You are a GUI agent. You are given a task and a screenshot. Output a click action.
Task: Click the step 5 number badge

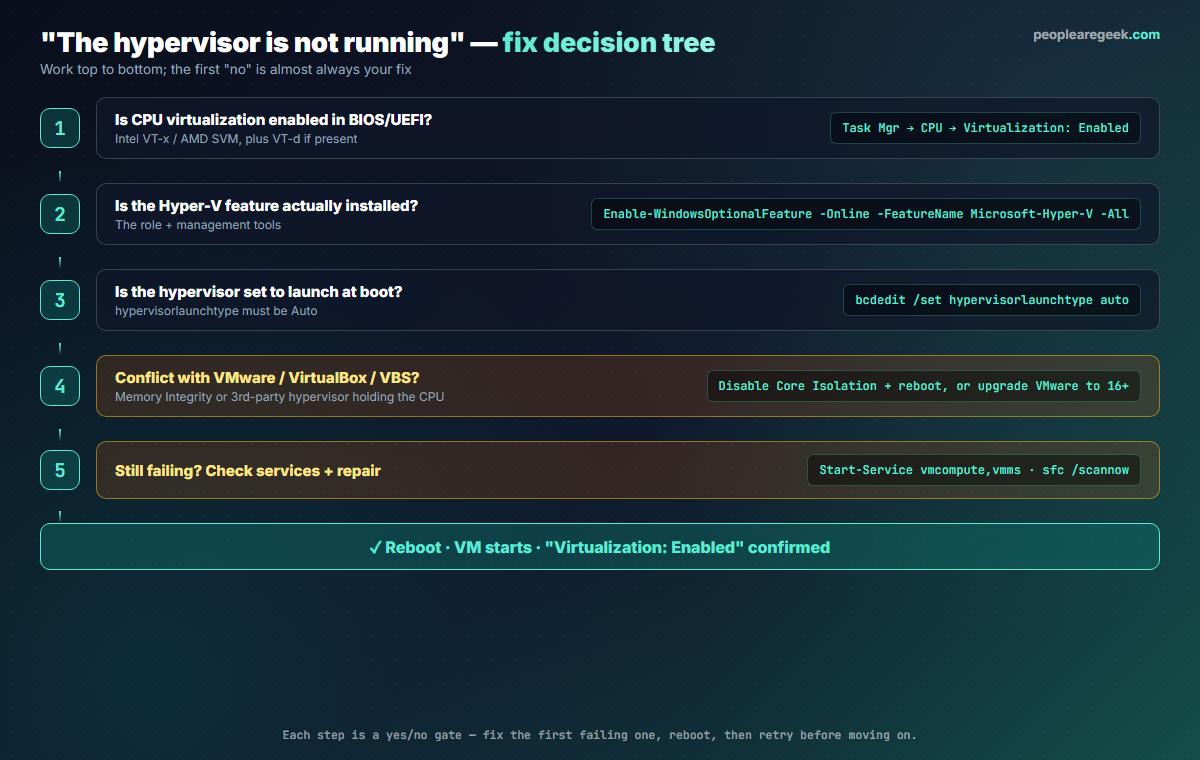tap(60, 470)
